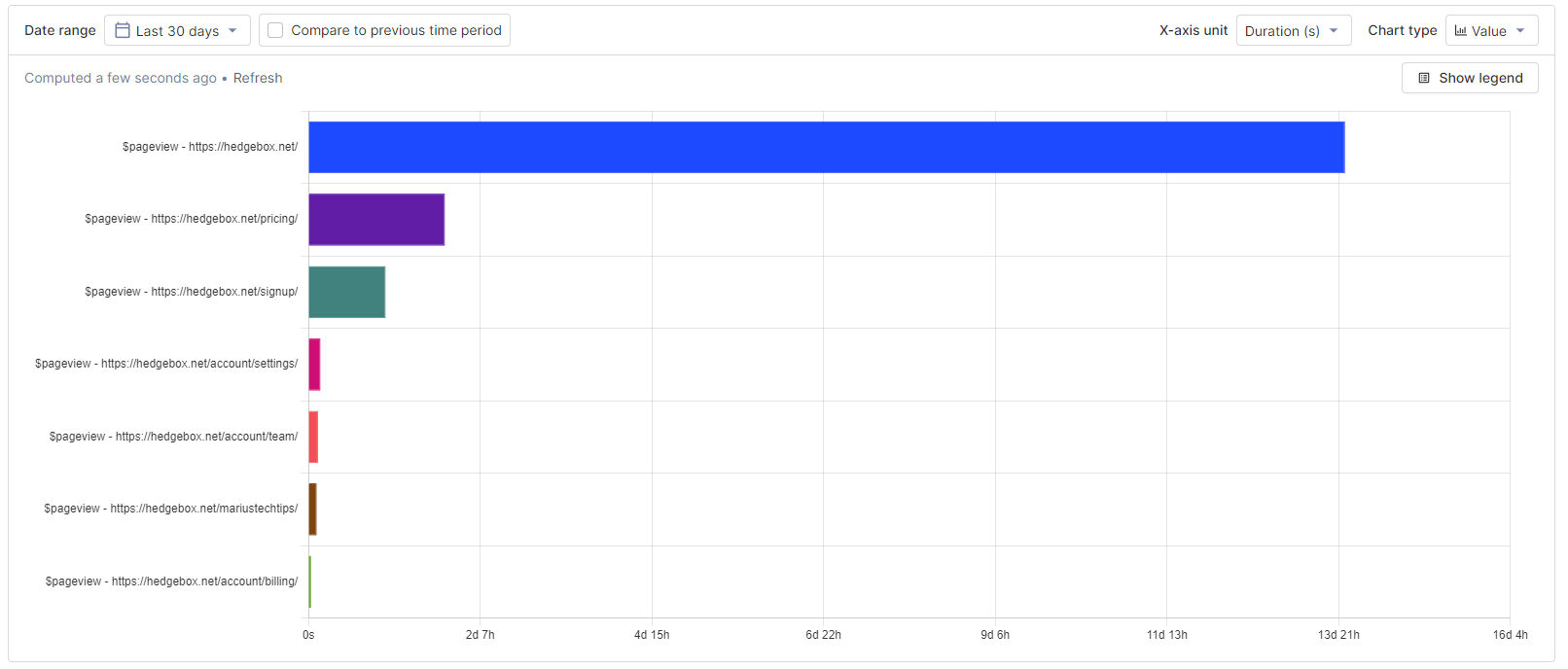
Task: Enable Compare to previous time period
Action: tap(275, 30)
